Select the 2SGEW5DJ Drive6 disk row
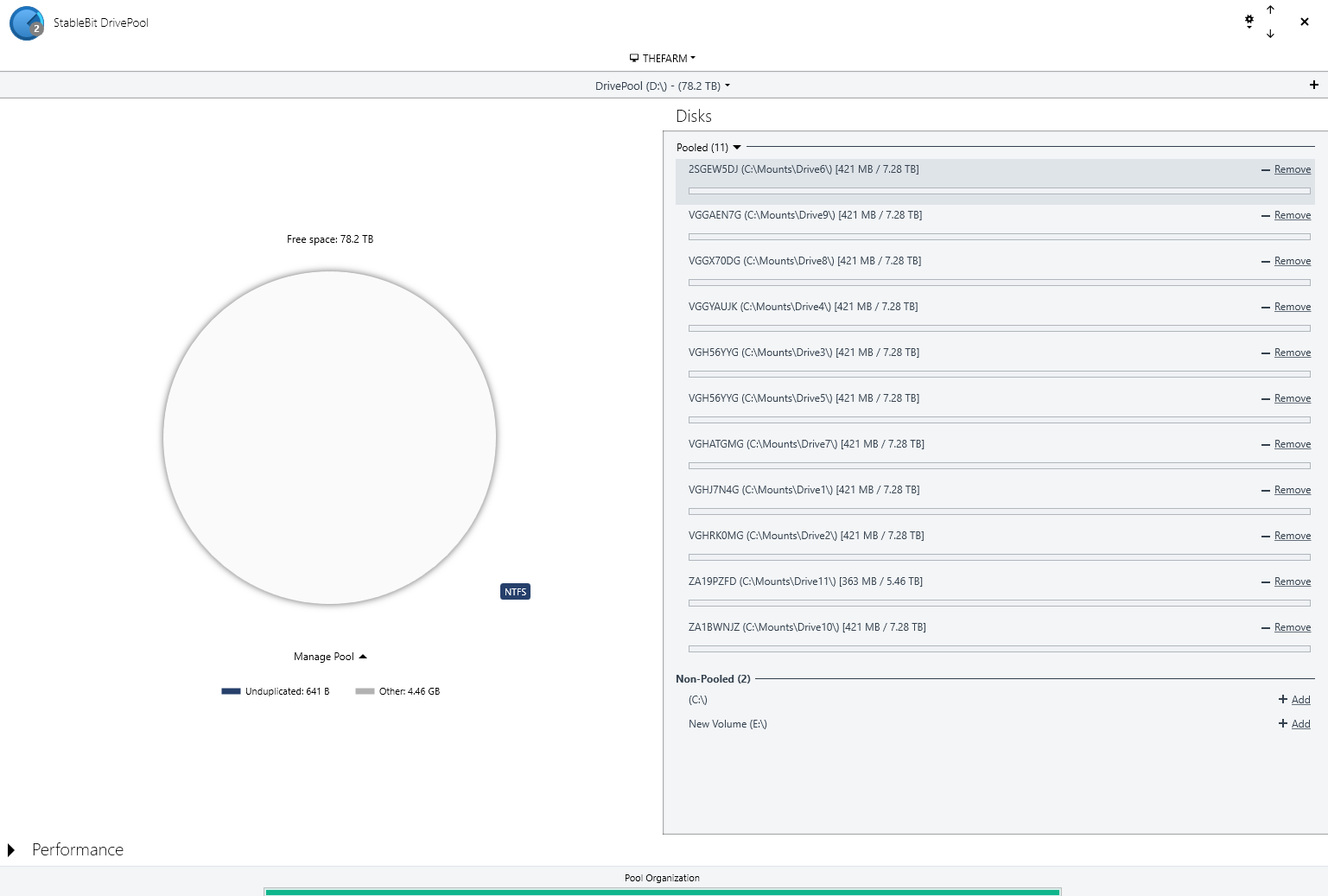Screen dimensions: 1328x896 point(995,181)
